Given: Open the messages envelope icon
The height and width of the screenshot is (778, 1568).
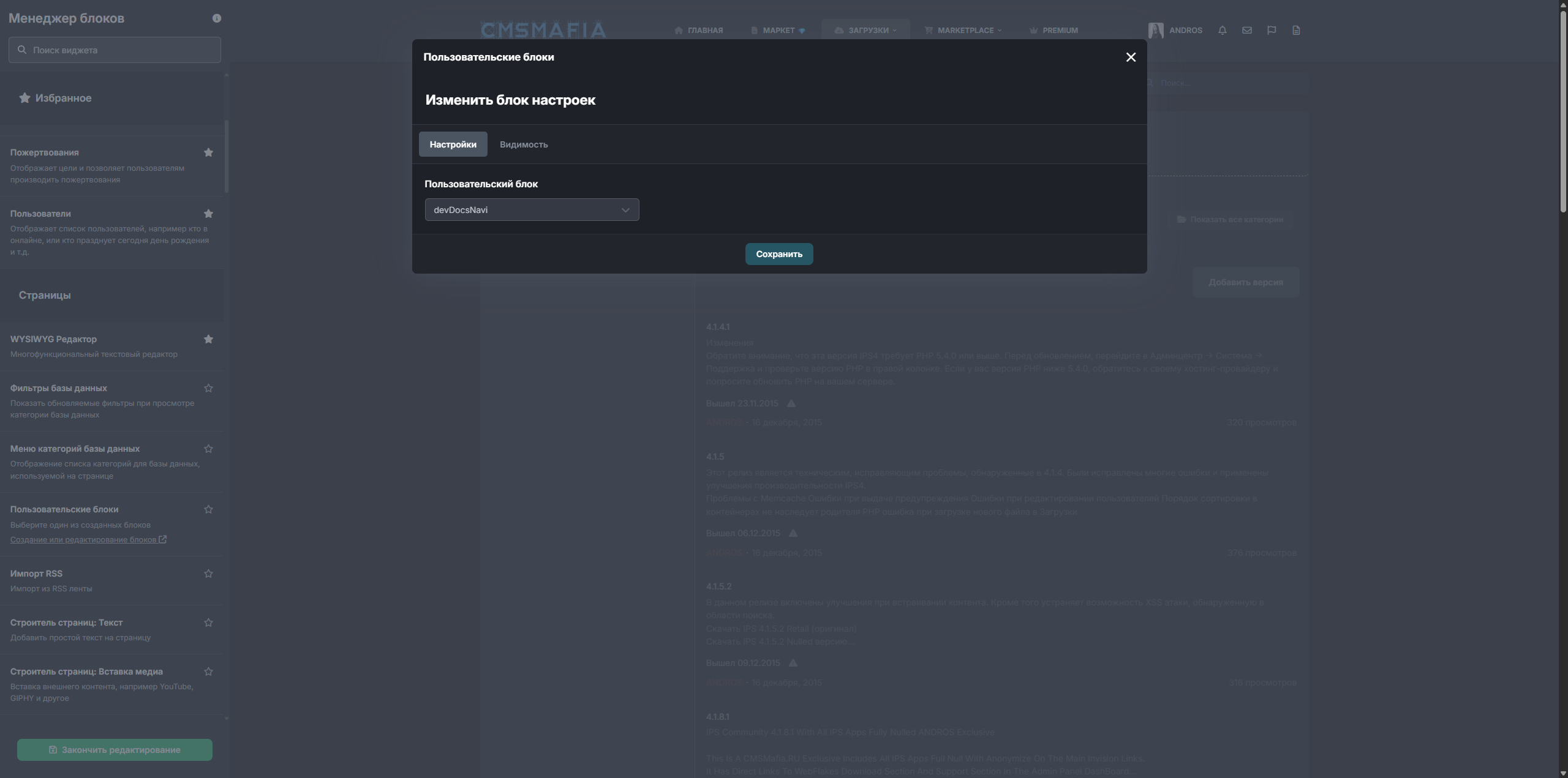Looking at the screenshot, I should [1246, 30].
